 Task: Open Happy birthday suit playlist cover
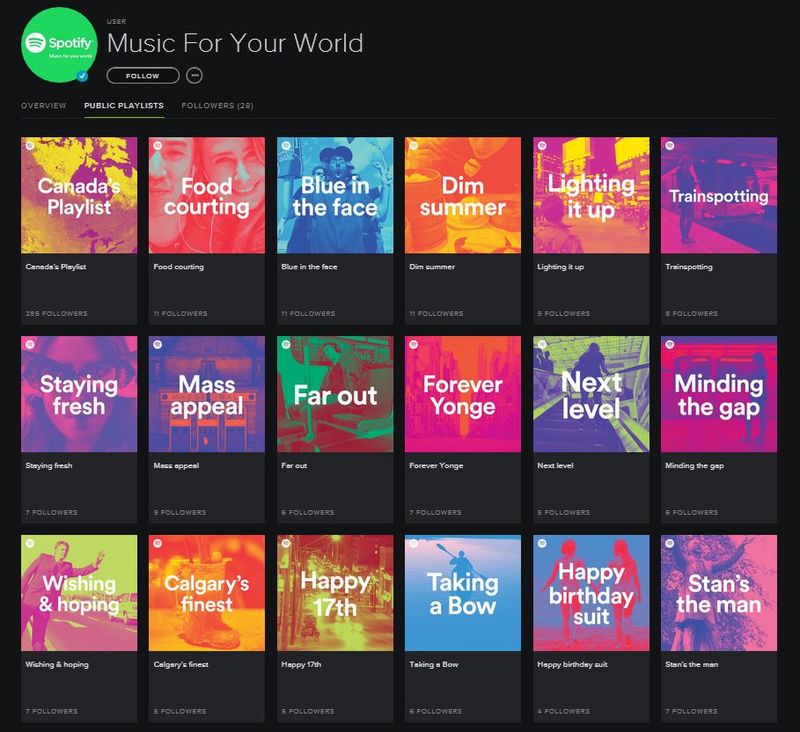click(x=591, y=593)
